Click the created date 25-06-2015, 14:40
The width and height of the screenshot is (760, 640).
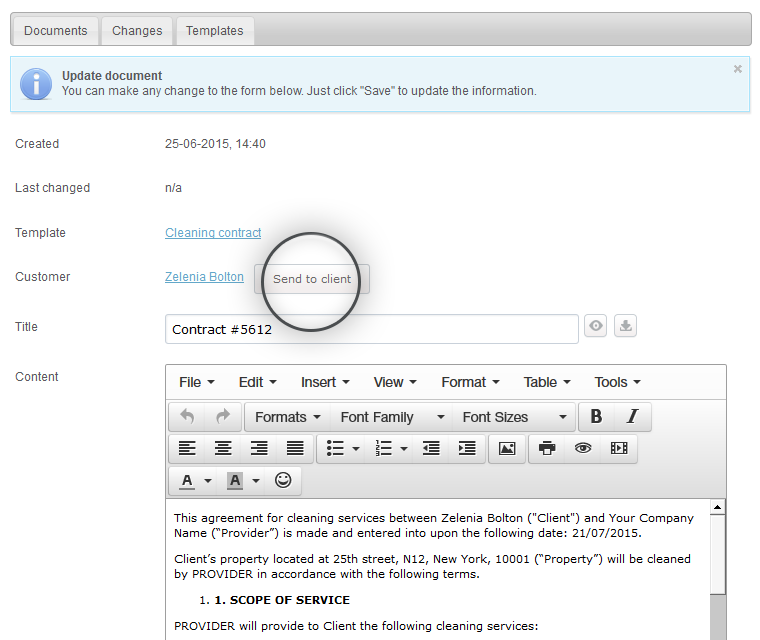click(215, 144)
